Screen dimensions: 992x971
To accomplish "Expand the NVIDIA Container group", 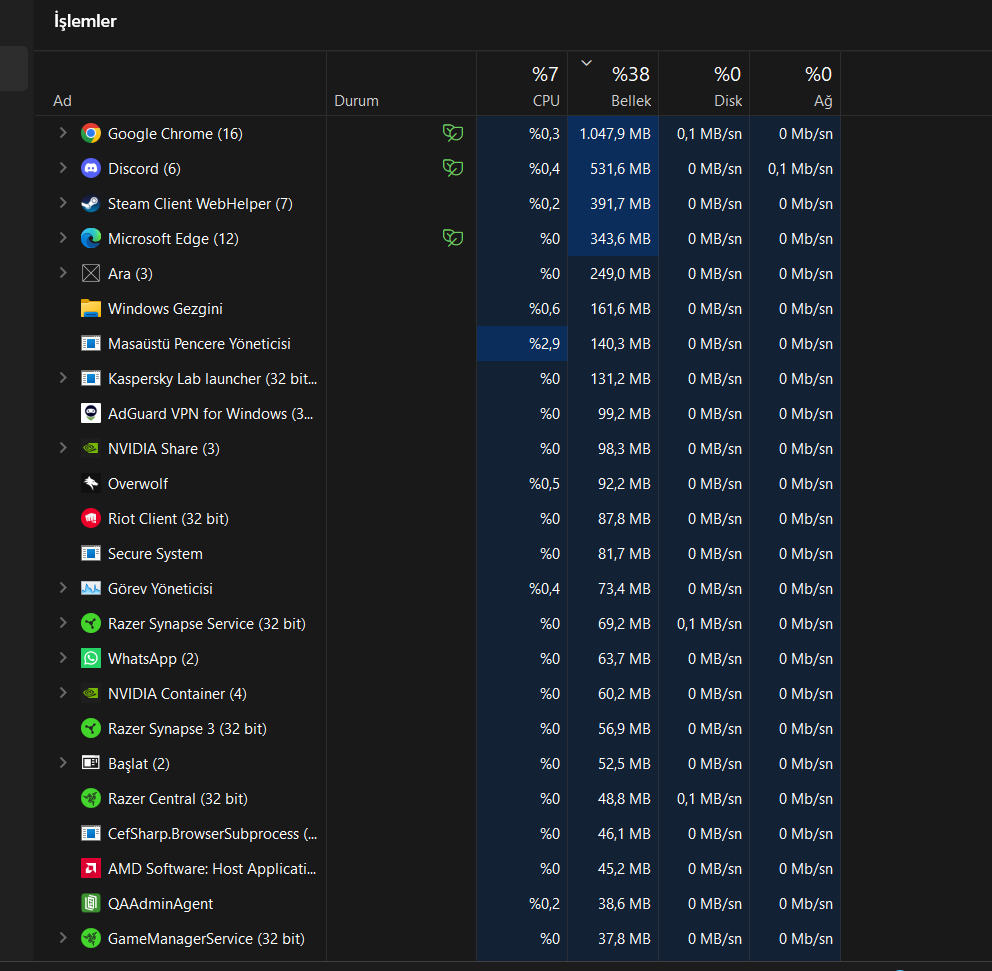I will (63, 693).
